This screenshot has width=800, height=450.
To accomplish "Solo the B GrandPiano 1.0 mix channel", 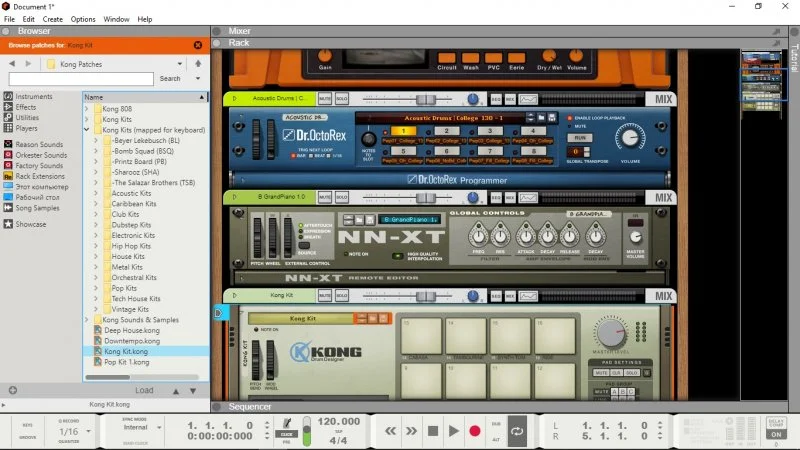I will (x=341, y=197).
